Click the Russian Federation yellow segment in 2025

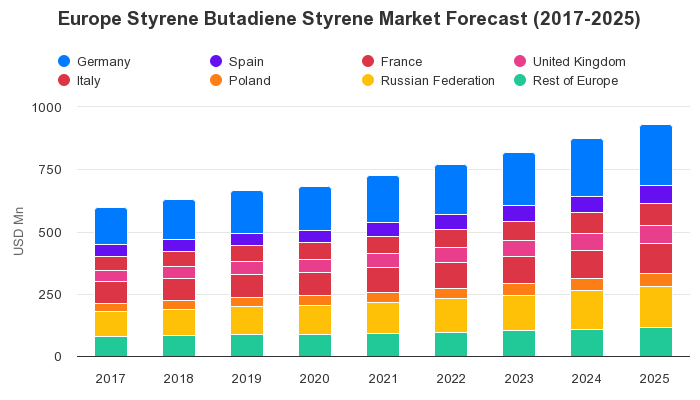[x=656, y=307]
